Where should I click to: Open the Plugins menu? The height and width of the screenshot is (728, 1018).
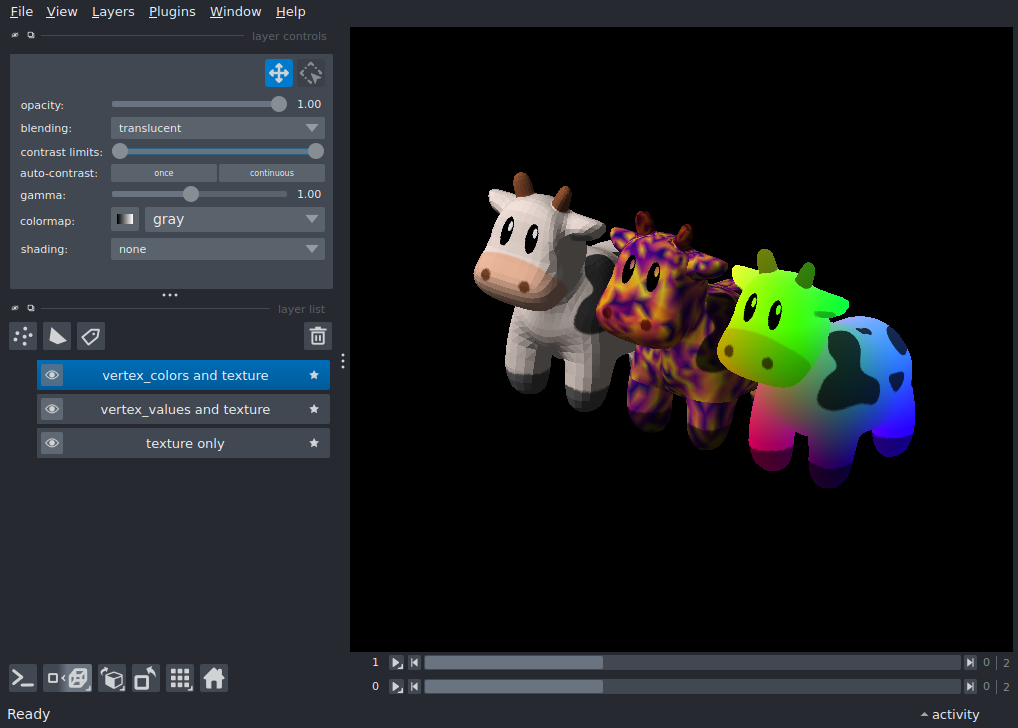tap(172, 12)
